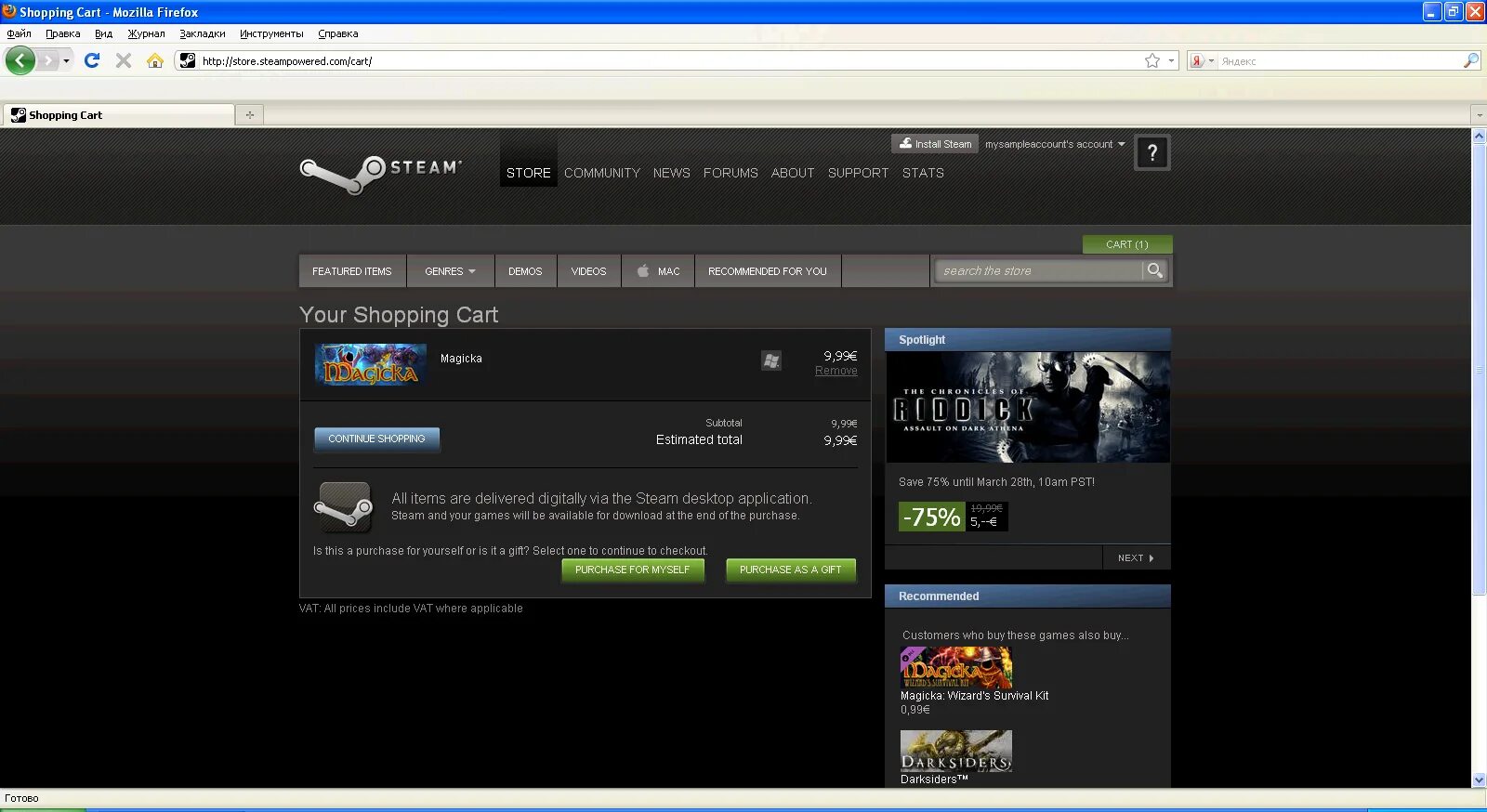Click Continue Shopping
The height and width of the screenshot is (812, 1487).
[x=376, y=439]
